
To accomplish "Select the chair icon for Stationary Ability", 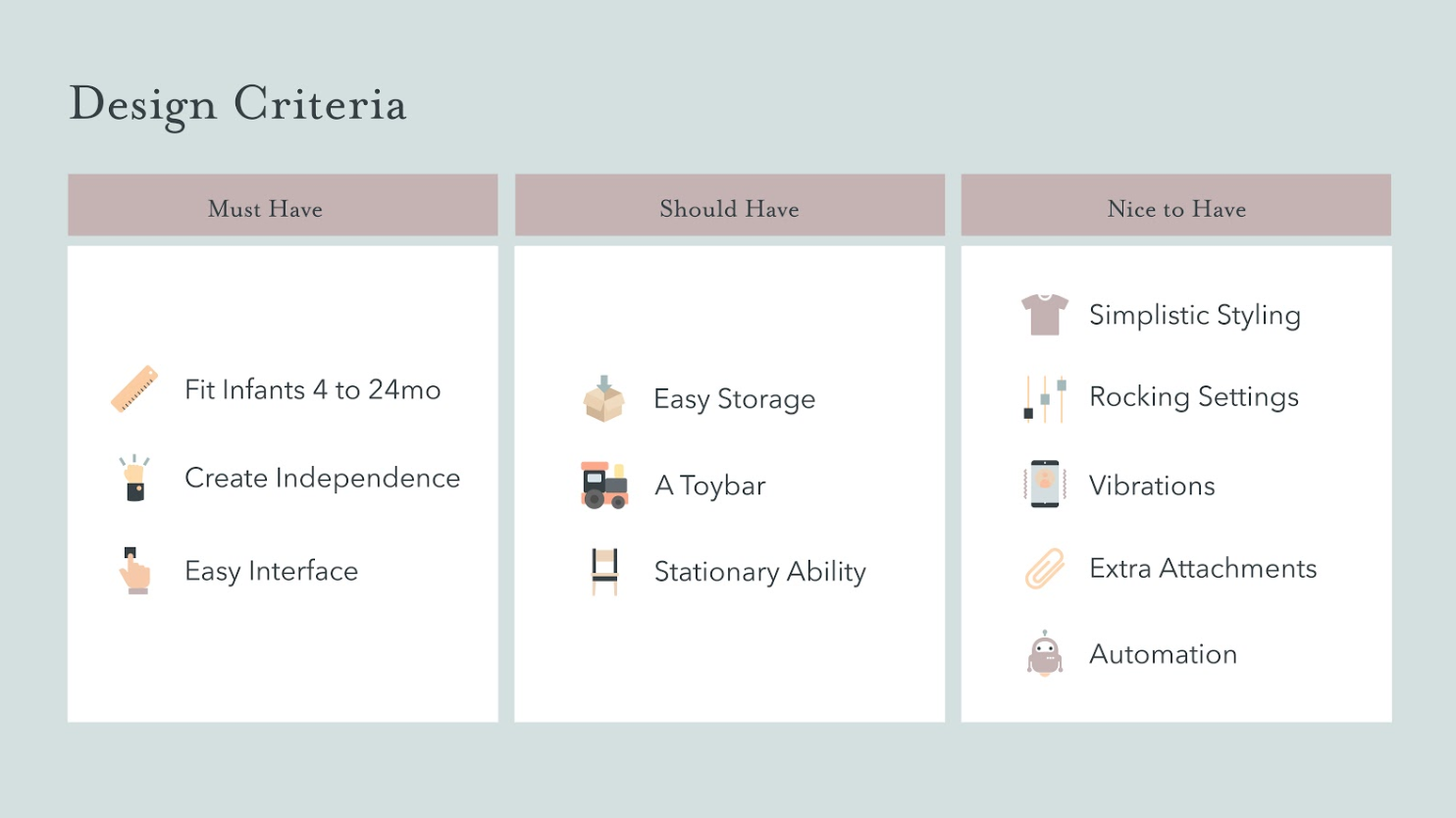I will tap(605, 572).
